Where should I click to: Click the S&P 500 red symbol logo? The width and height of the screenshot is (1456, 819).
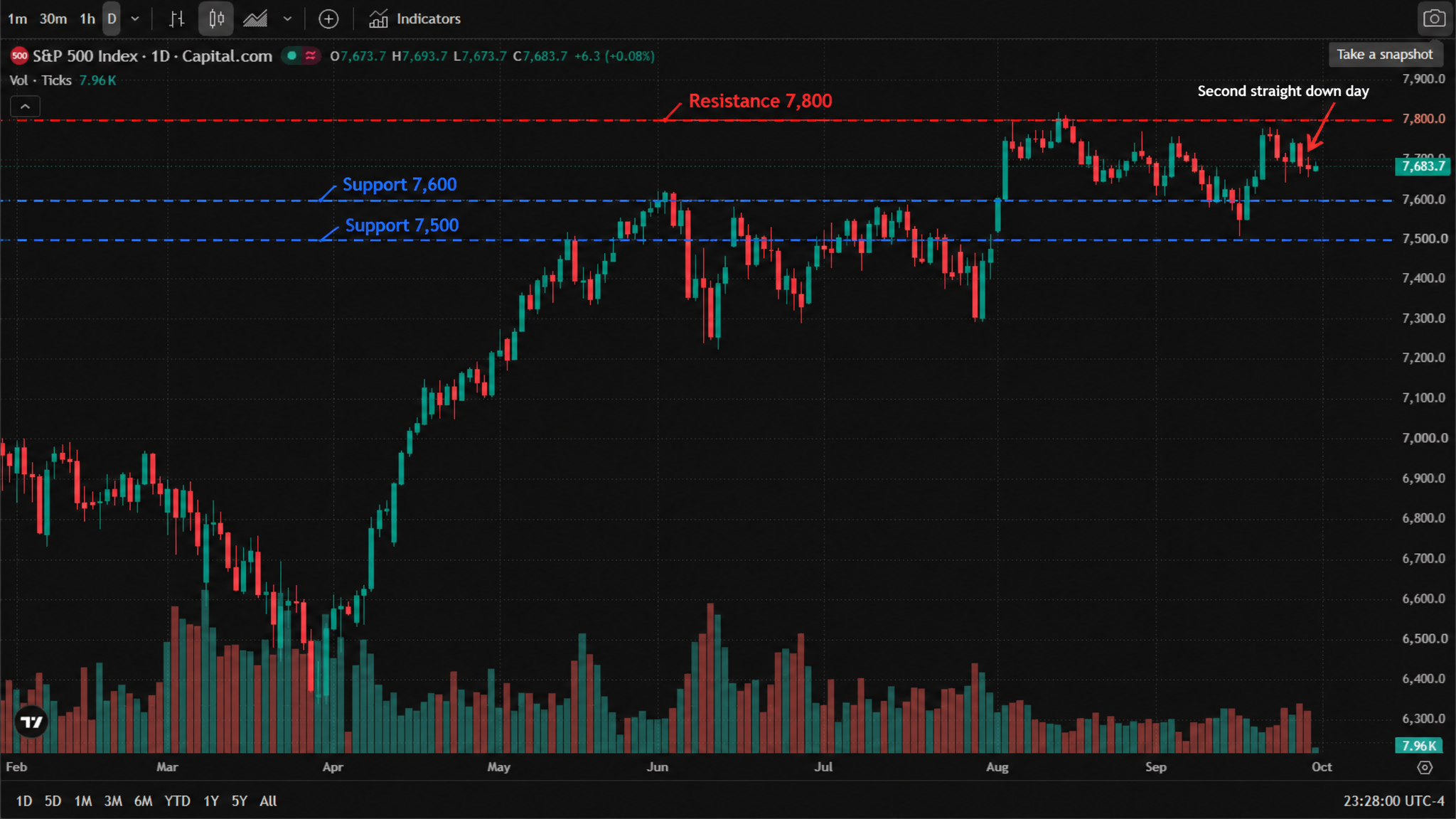pos(19,55)
